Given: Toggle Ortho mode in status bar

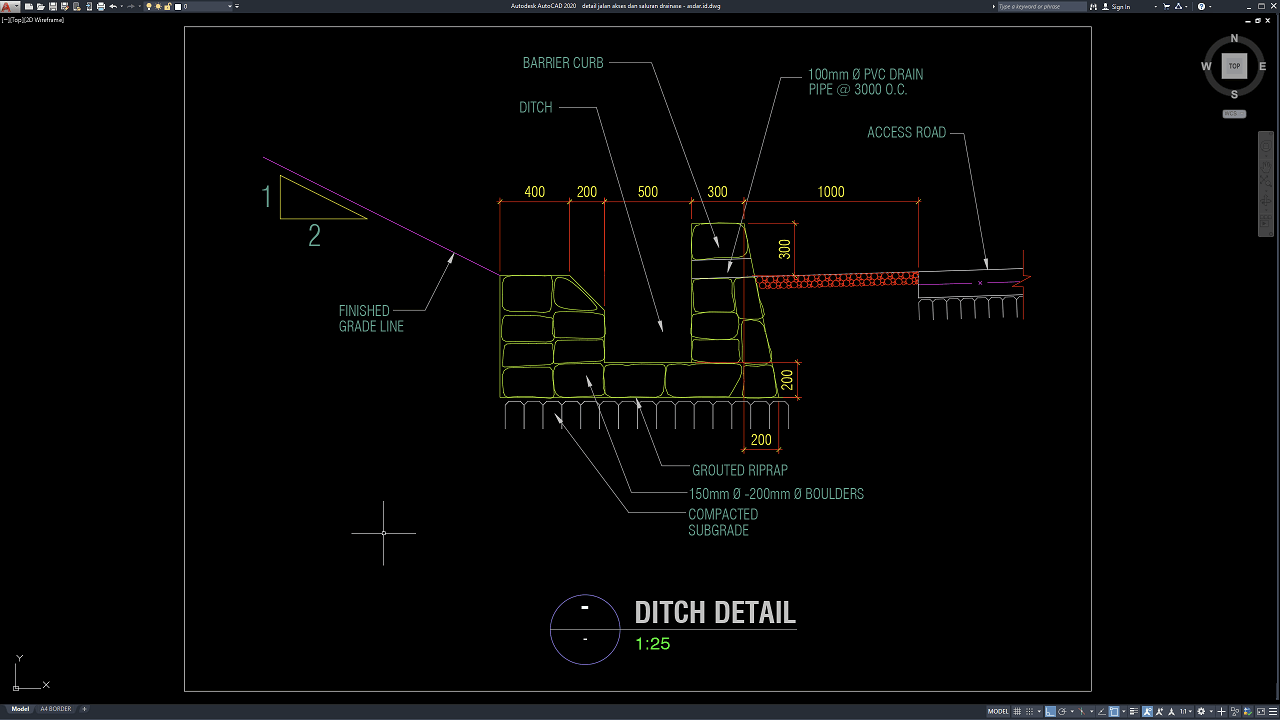Looking at the screenshot, I should click(1050, 712).
